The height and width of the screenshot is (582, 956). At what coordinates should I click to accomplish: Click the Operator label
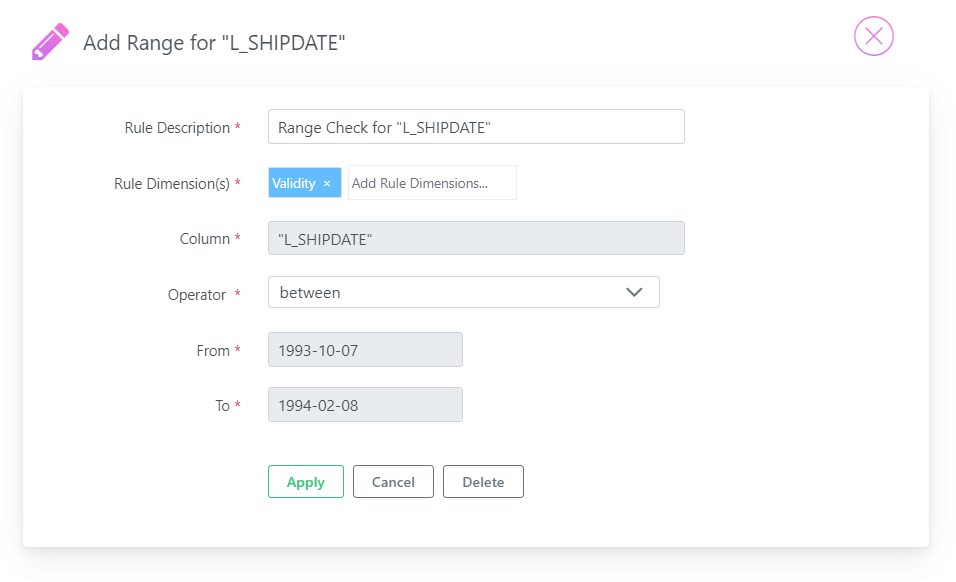tap(196, 295)
